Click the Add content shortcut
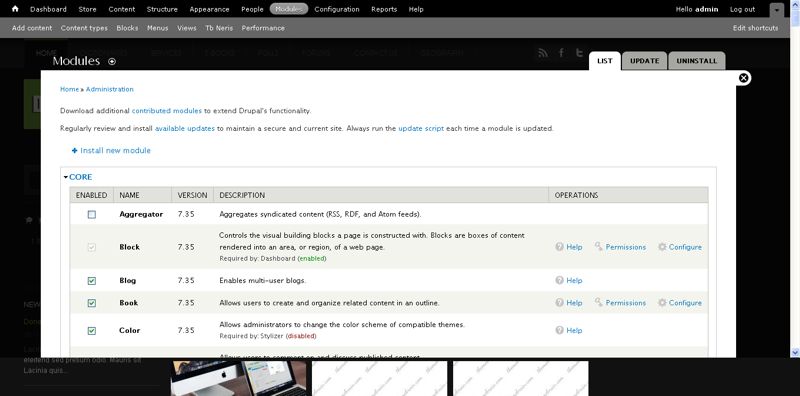800x396 pixels. coord(32,28)
